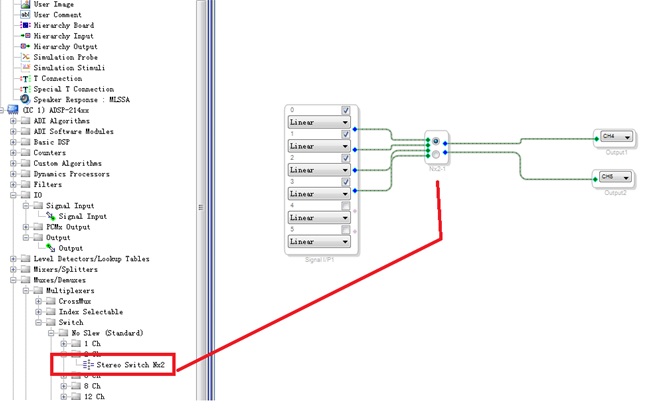
Task: Select the Special T Connection icon
Action: coord(26,89)
